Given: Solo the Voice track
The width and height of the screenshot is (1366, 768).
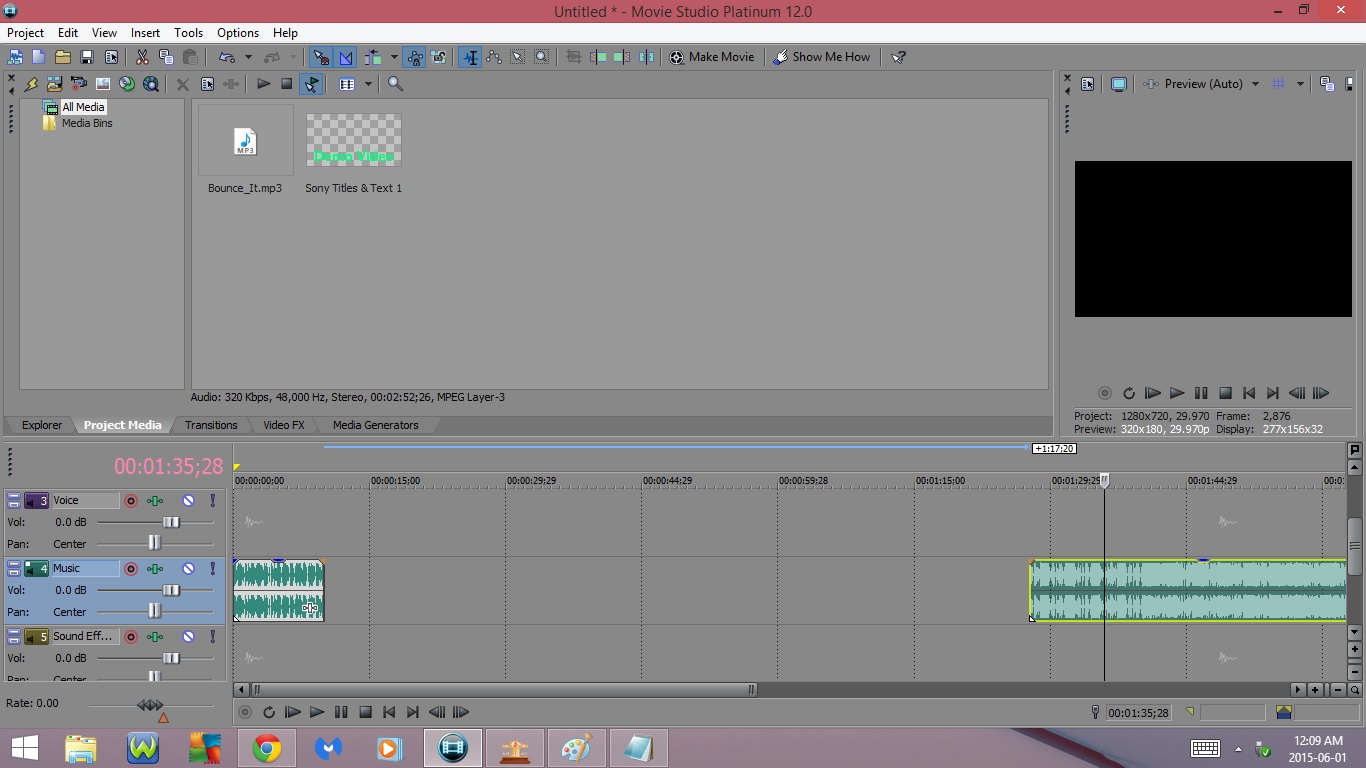Looking at the screenshot, I should 212,500.
